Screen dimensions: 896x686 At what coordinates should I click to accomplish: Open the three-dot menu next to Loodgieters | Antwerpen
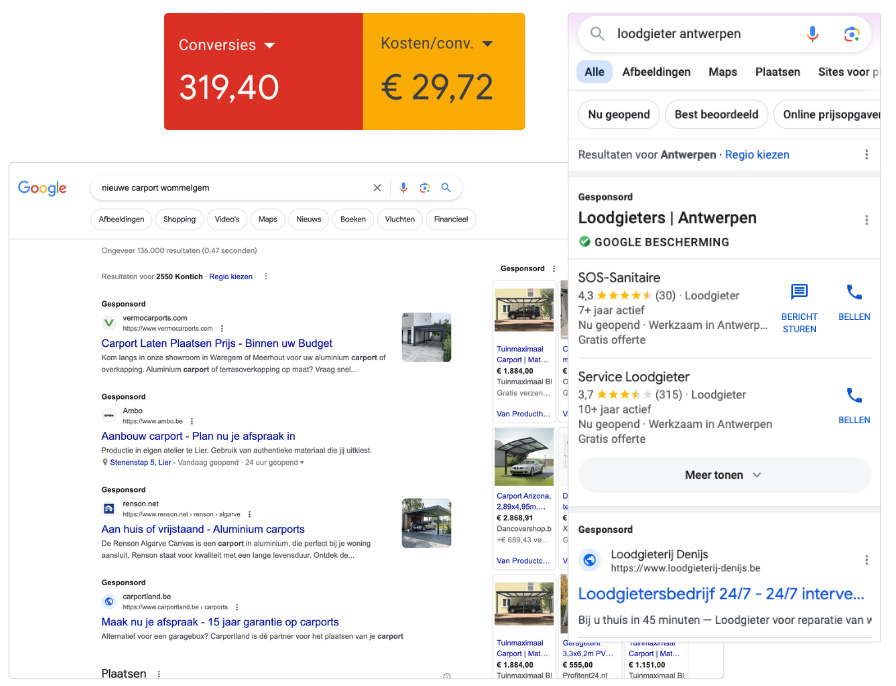[866, 220]
